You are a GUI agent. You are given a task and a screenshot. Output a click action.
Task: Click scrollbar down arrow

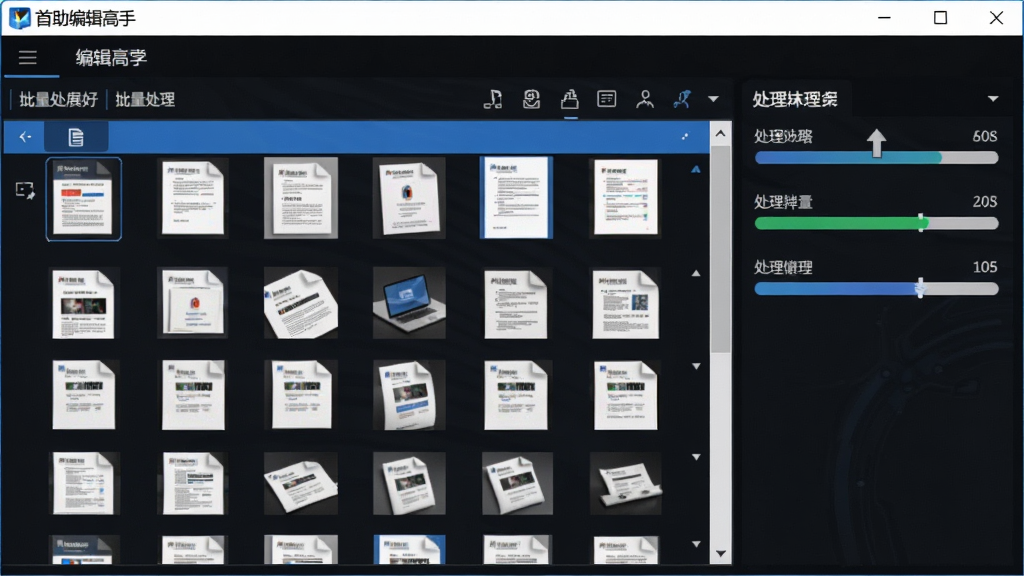point(720,554)
